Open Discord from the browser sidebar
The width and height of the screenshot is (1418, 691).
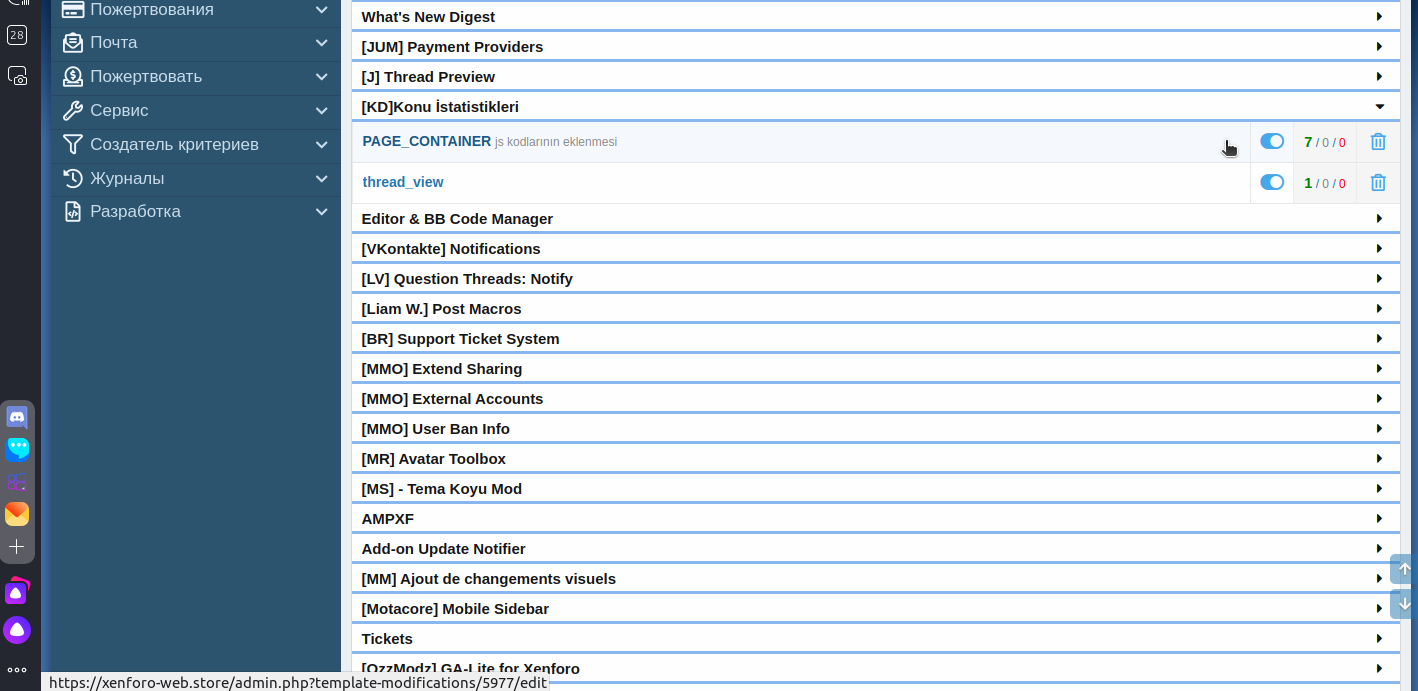pos(17,418)
